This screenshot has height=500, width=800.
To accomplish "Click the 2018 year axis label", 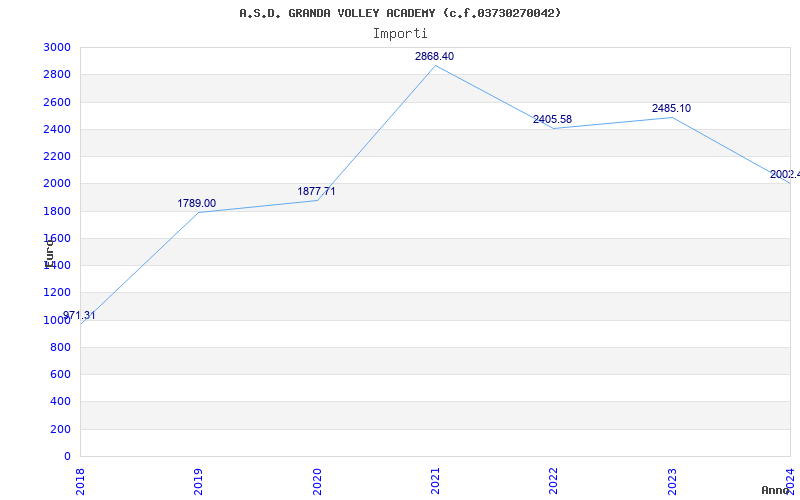I will (x=80, y=482).
